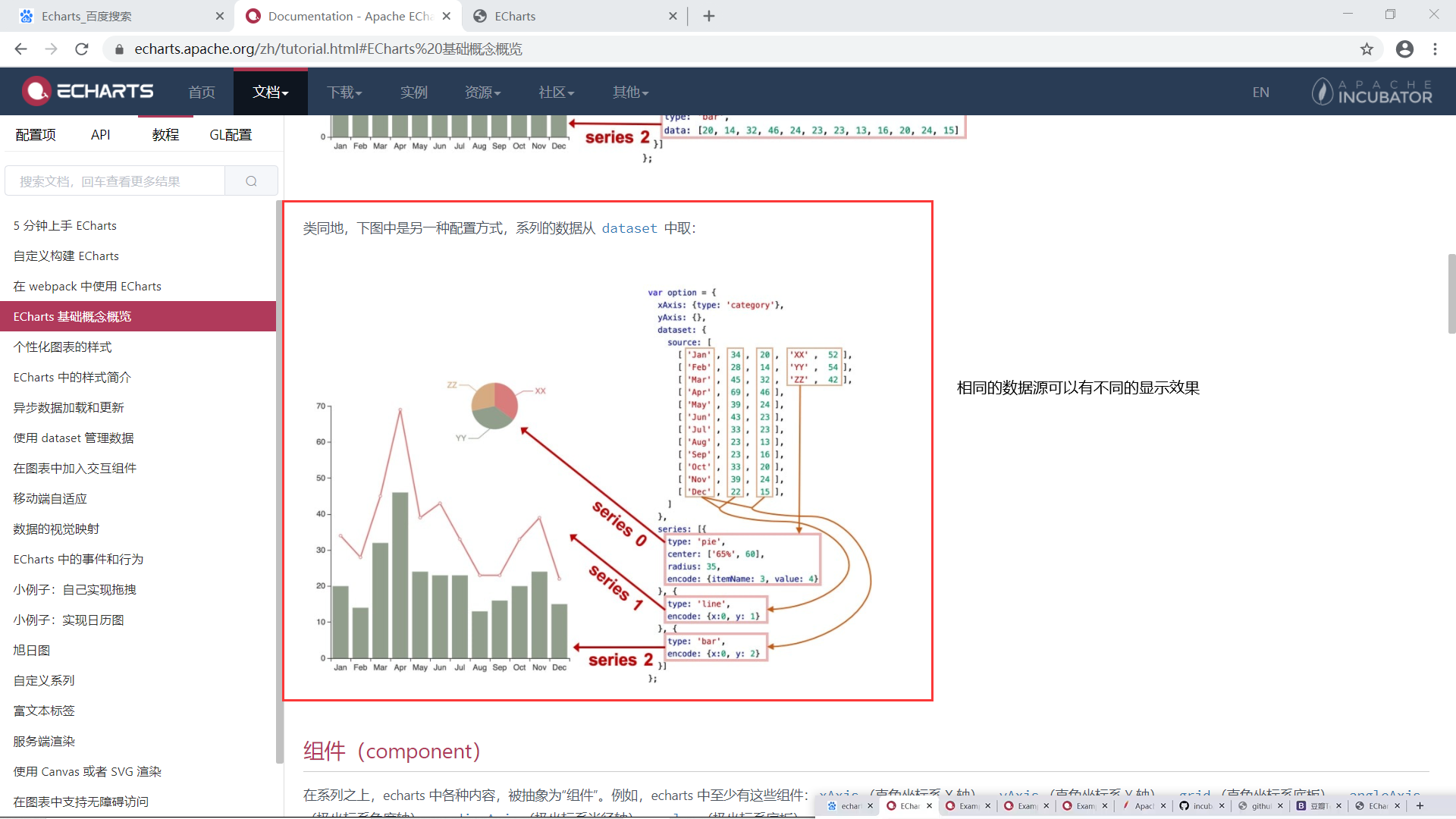Image resolution: width=1456 pixels, height=819 pixels.
Task: Go back with browser back arrow
Action: click(20, 49)
